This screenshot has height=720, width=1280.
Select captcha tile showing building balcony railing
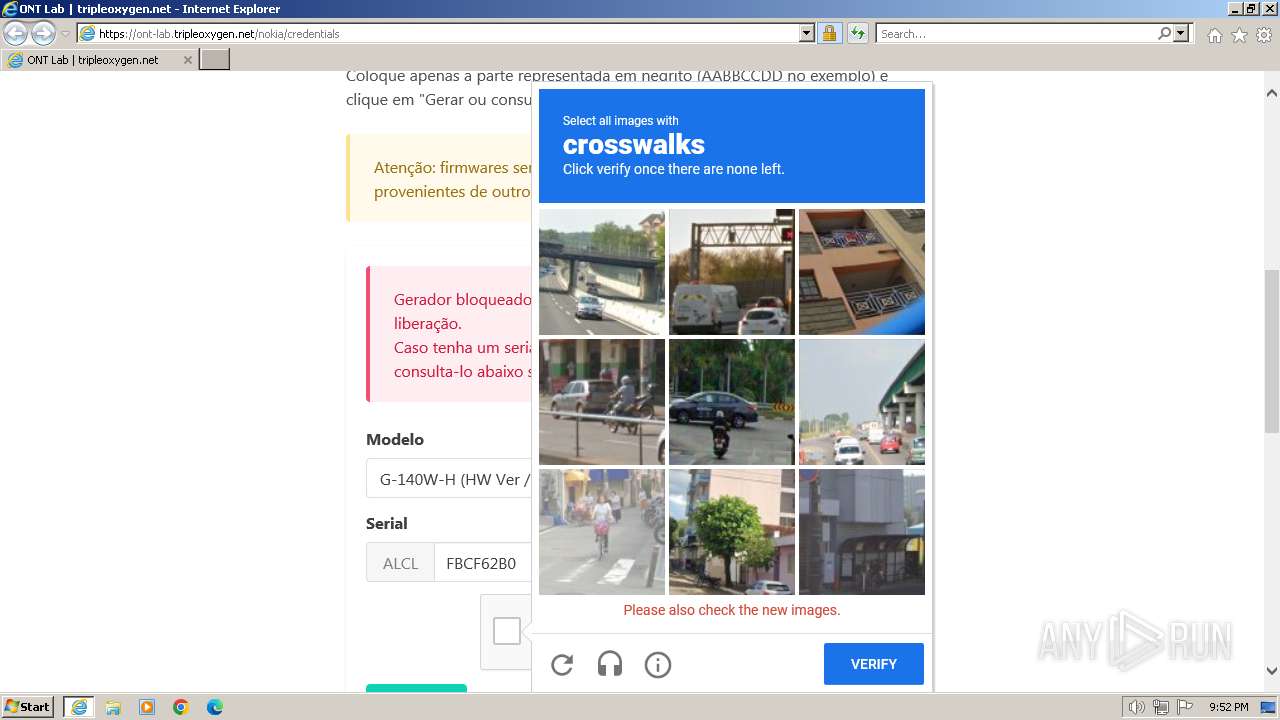(x=862, y=272)
